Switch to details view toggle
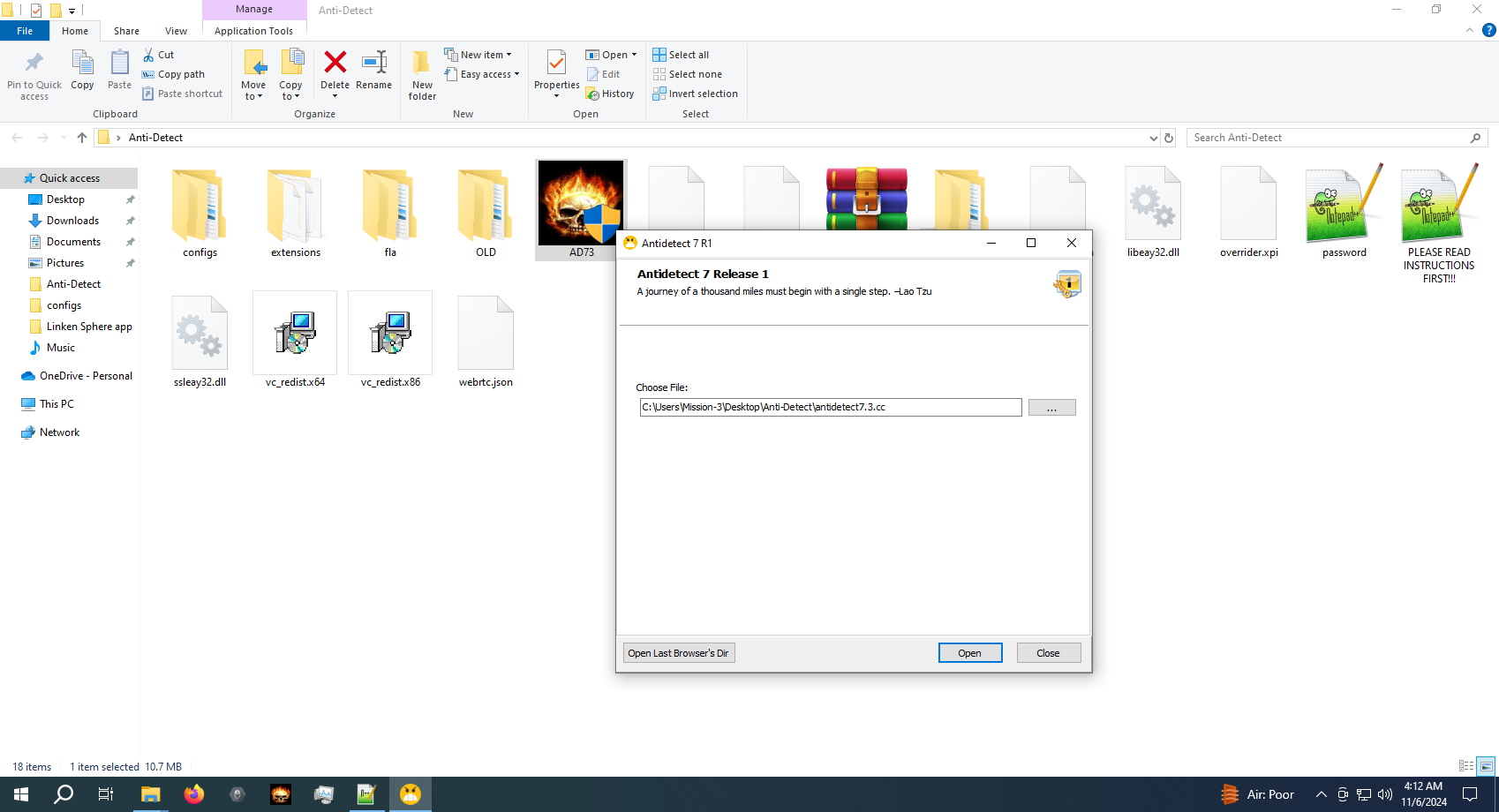 (1466, 766)
